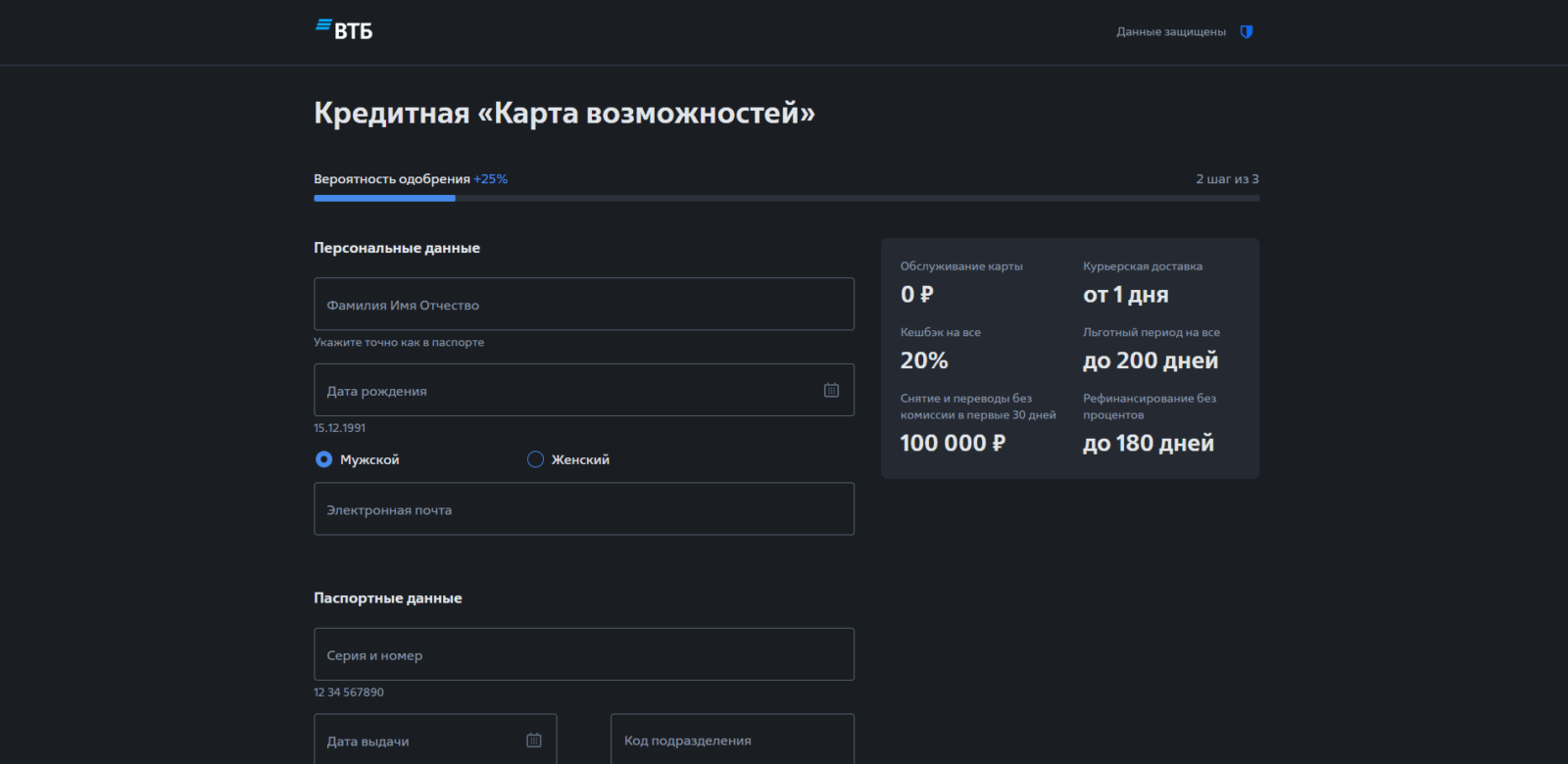The height and width of the screenshot is (764, 1568).
Task: Select the Мужской radio button
Action: point(323,459)
